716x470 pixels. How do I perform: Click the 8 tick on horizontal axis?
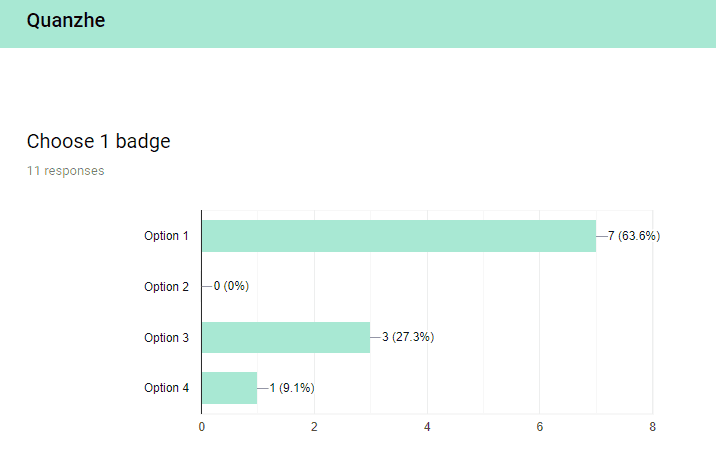(x=653, y=427)
